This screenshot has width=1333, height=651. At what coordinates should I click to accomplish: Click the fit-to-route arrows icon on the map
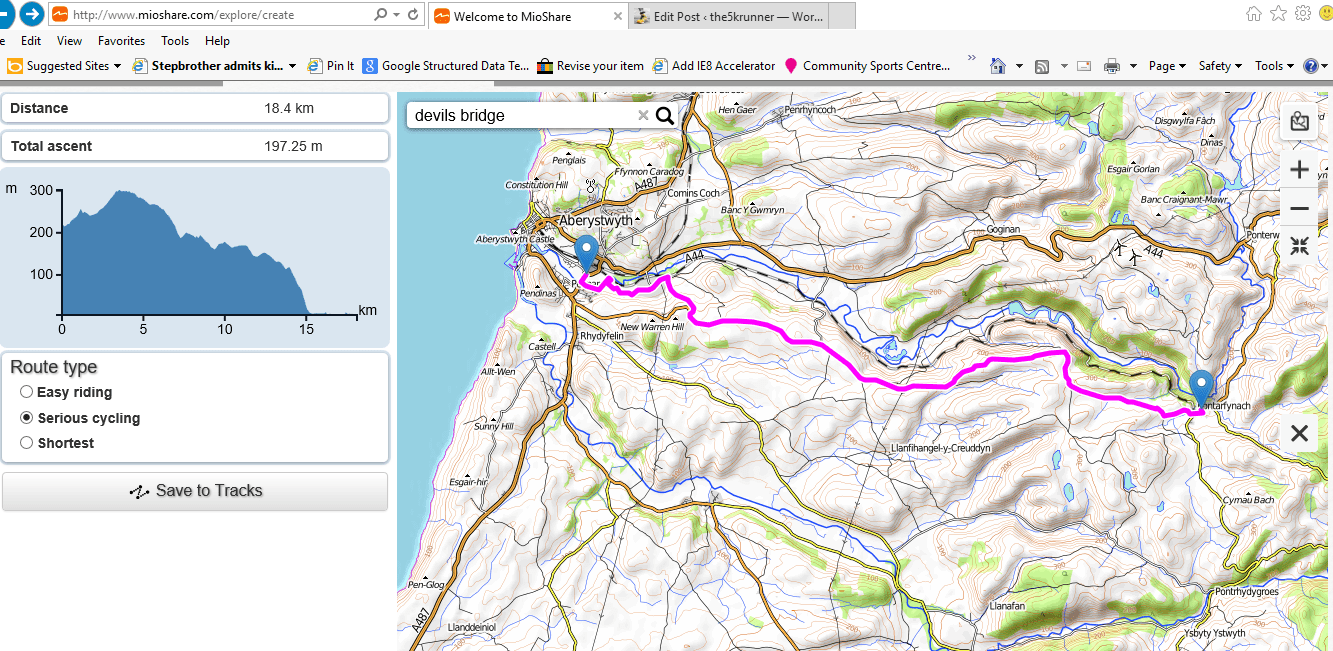[x=1299, y=246]
